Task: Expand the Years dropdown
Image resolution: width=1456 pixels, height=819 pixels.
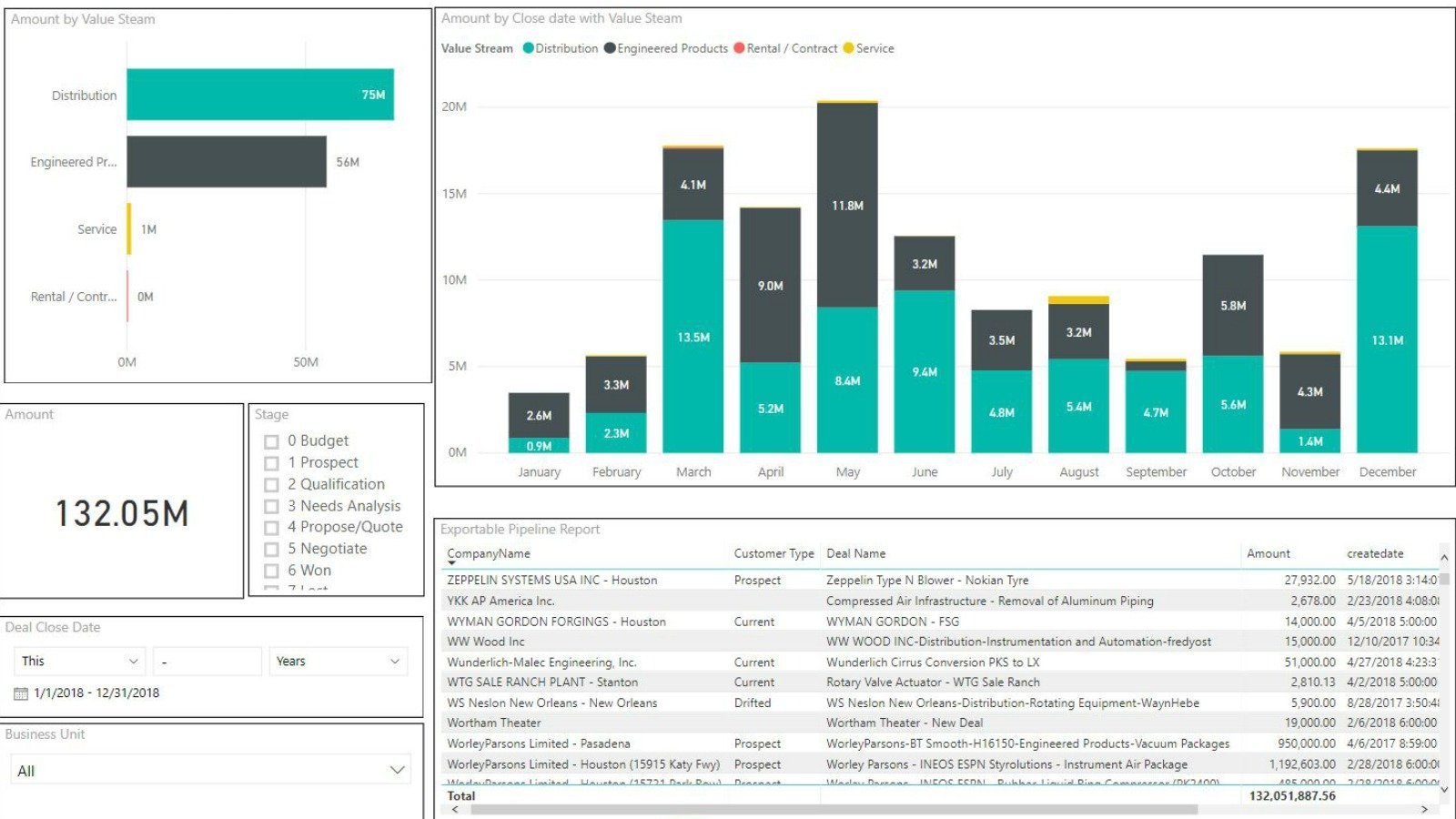Action: pyautogui.click(x=338, y=661)
